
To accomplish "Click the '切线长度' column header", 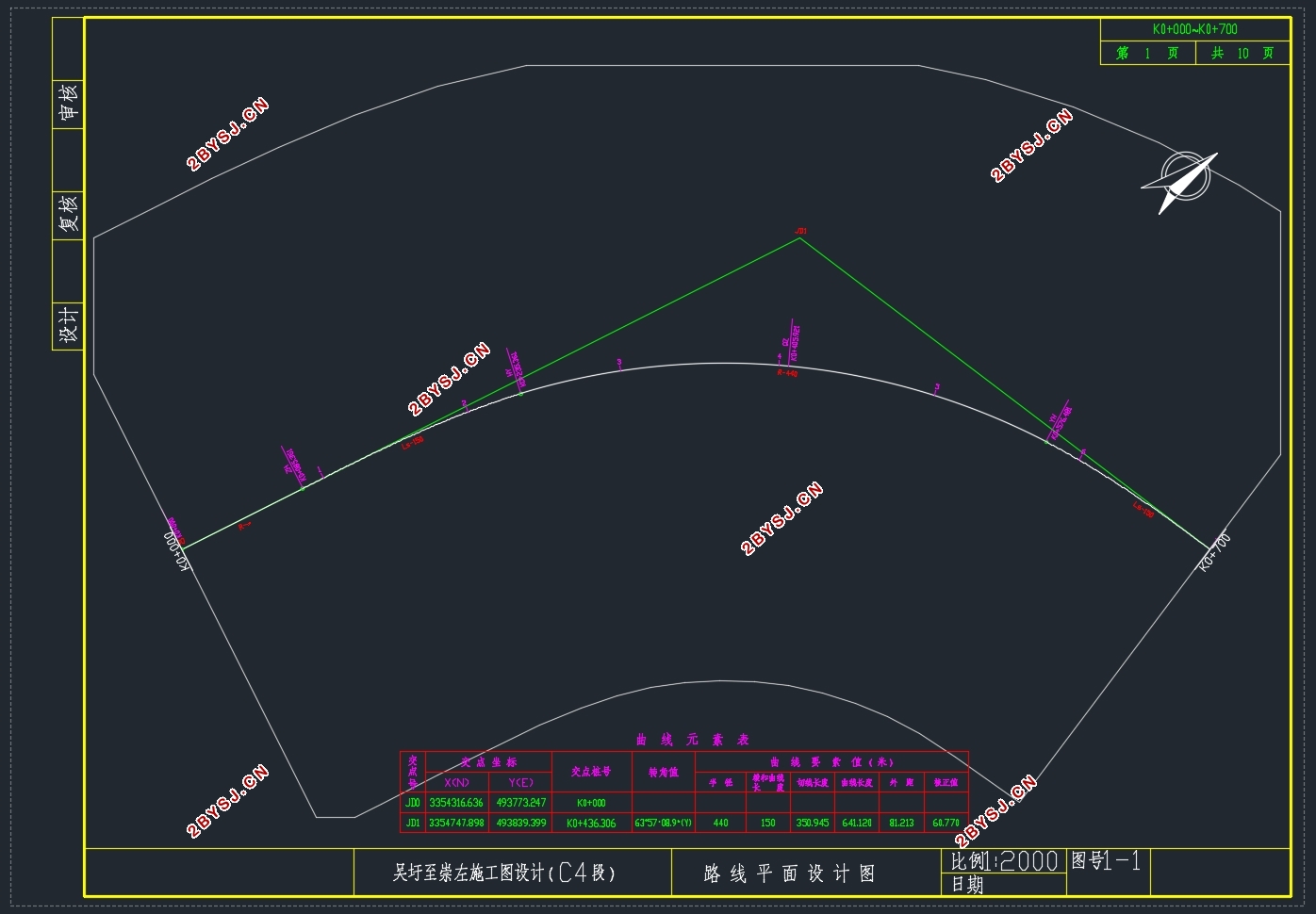I will pyautogui.click(x=813, y=783).
